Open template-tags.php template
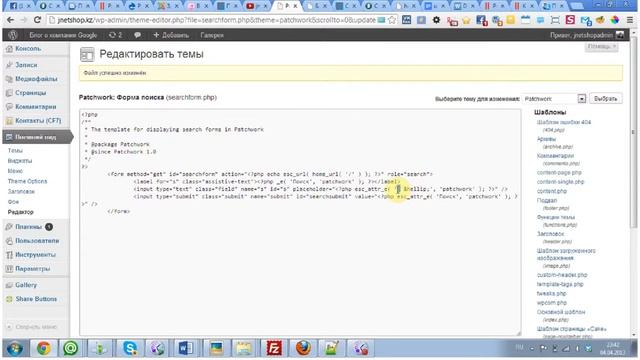Image resolution: width=640 pixels, height=360 pixels. pyautogui.click(x=560, y=284)
